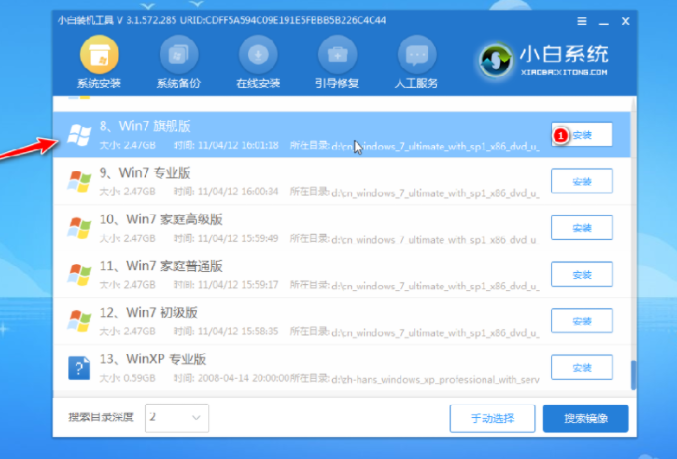Click time '11/04/12 16:00:34' text
This screenshot has width=677, height=459.
[238, 192]
